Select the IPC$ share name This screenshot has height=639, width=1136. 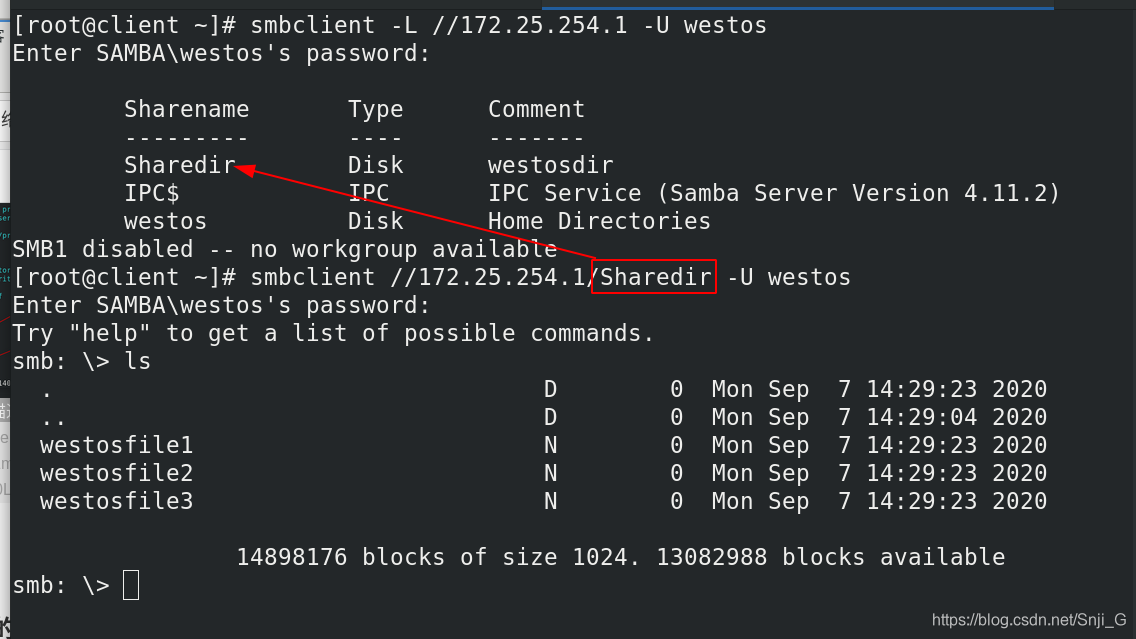point(151,193)
